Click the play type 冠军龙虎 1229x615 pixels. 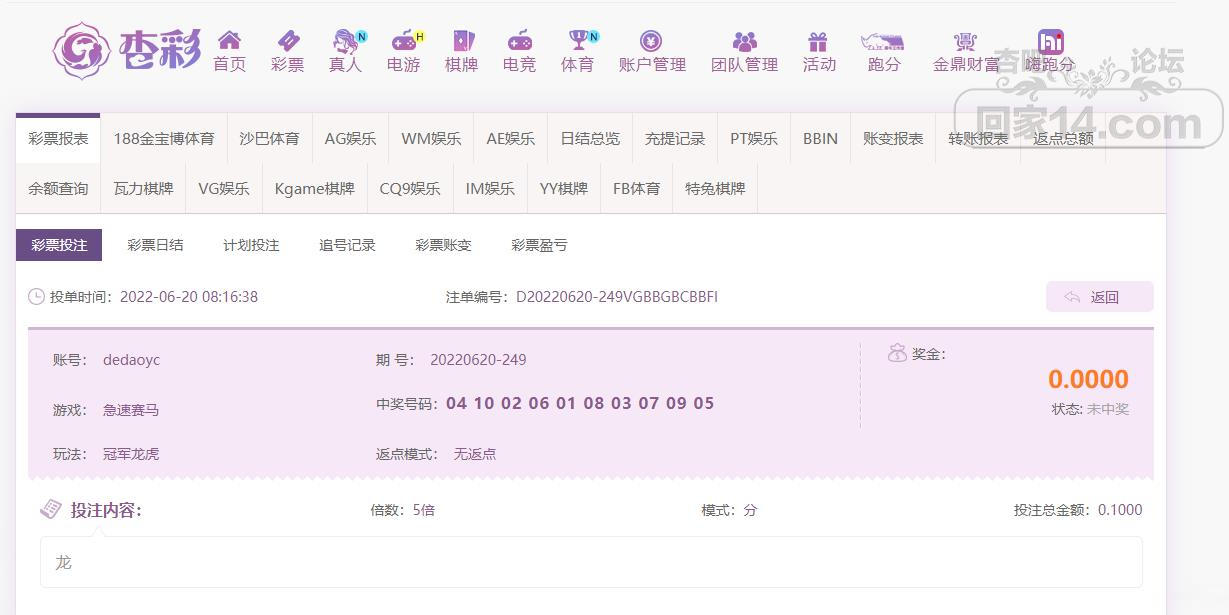click(131, 454)
